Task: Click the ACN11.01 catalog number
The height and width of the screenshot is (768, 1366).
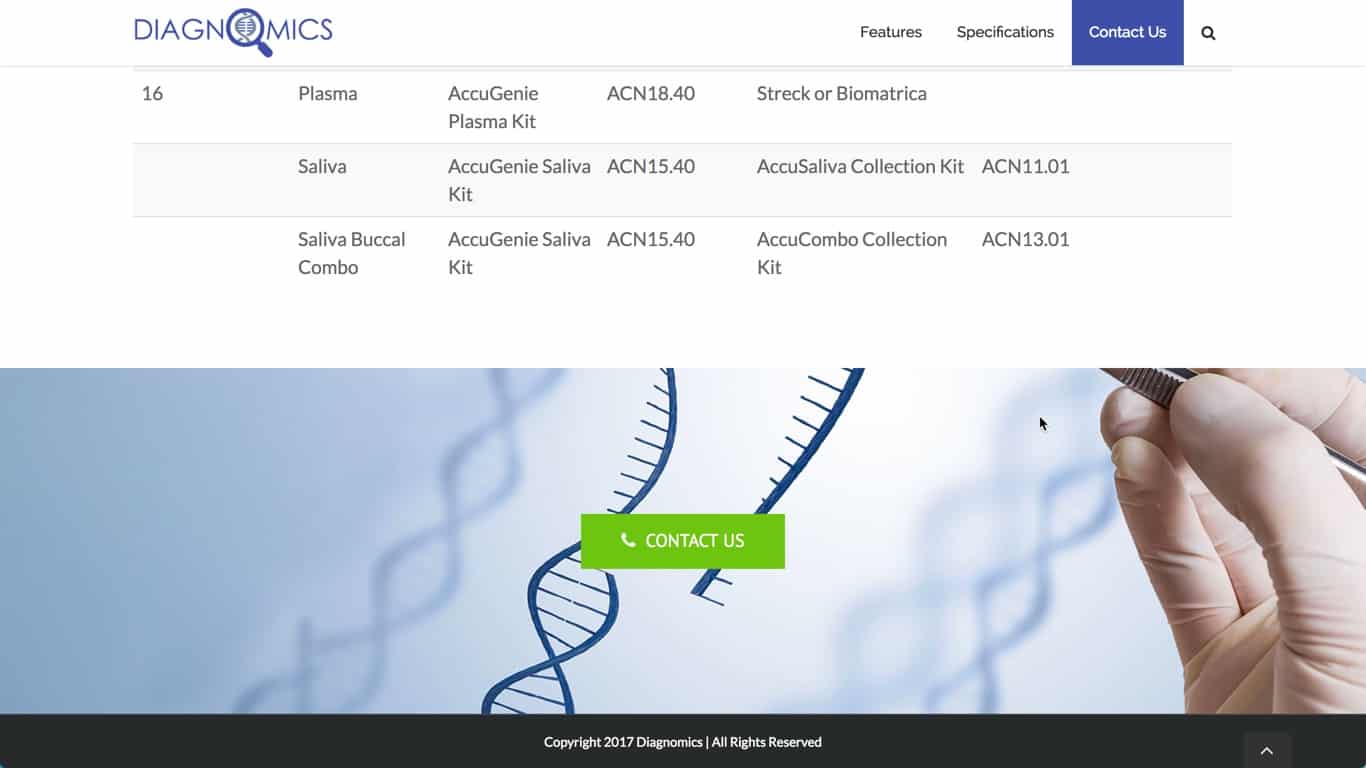Action: click(1026, 166)
